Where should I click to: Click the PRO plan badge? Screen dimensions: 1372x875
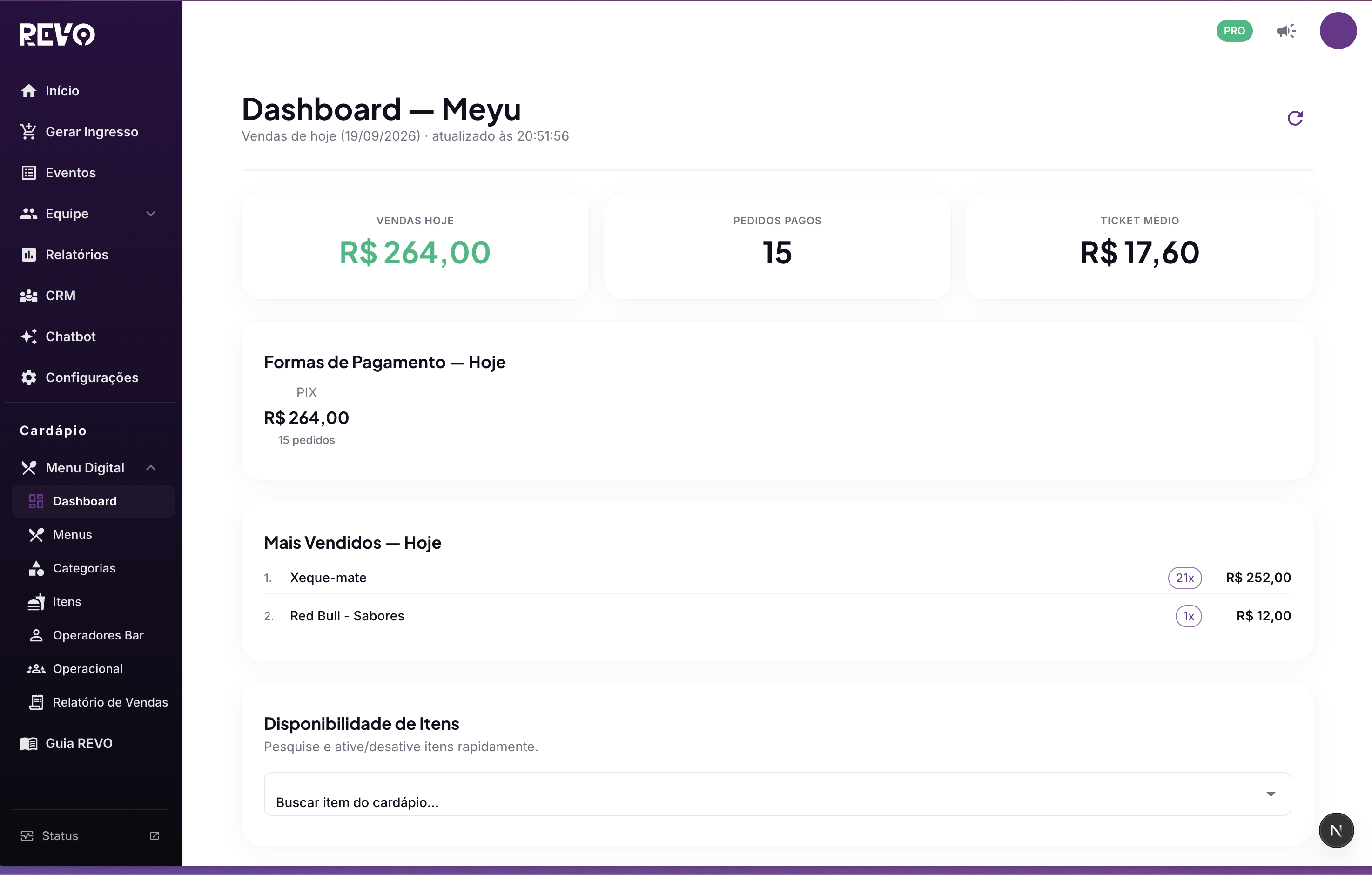1234,31
